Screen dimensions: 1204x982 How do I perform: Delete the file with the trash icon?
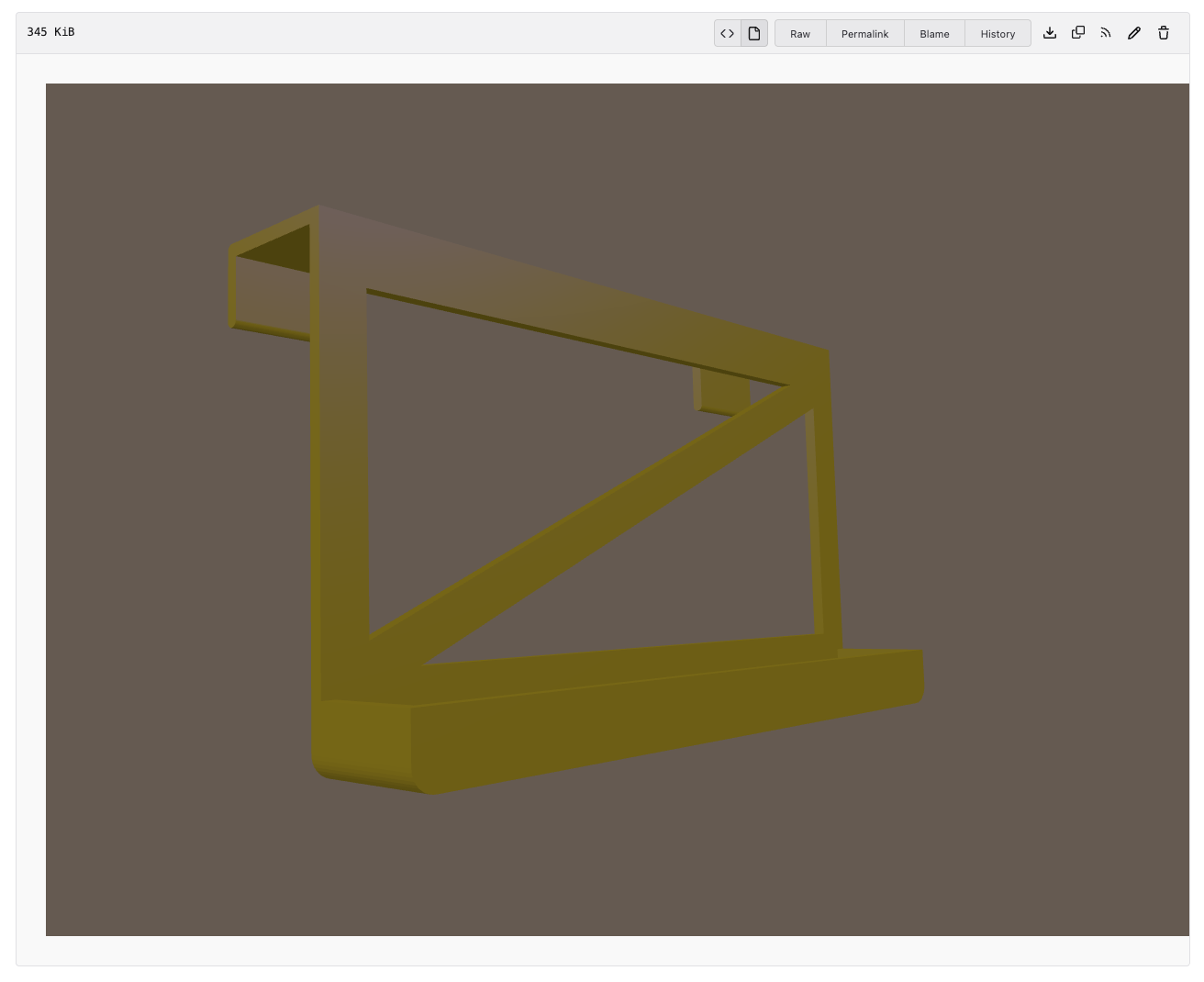[1163, 32]
